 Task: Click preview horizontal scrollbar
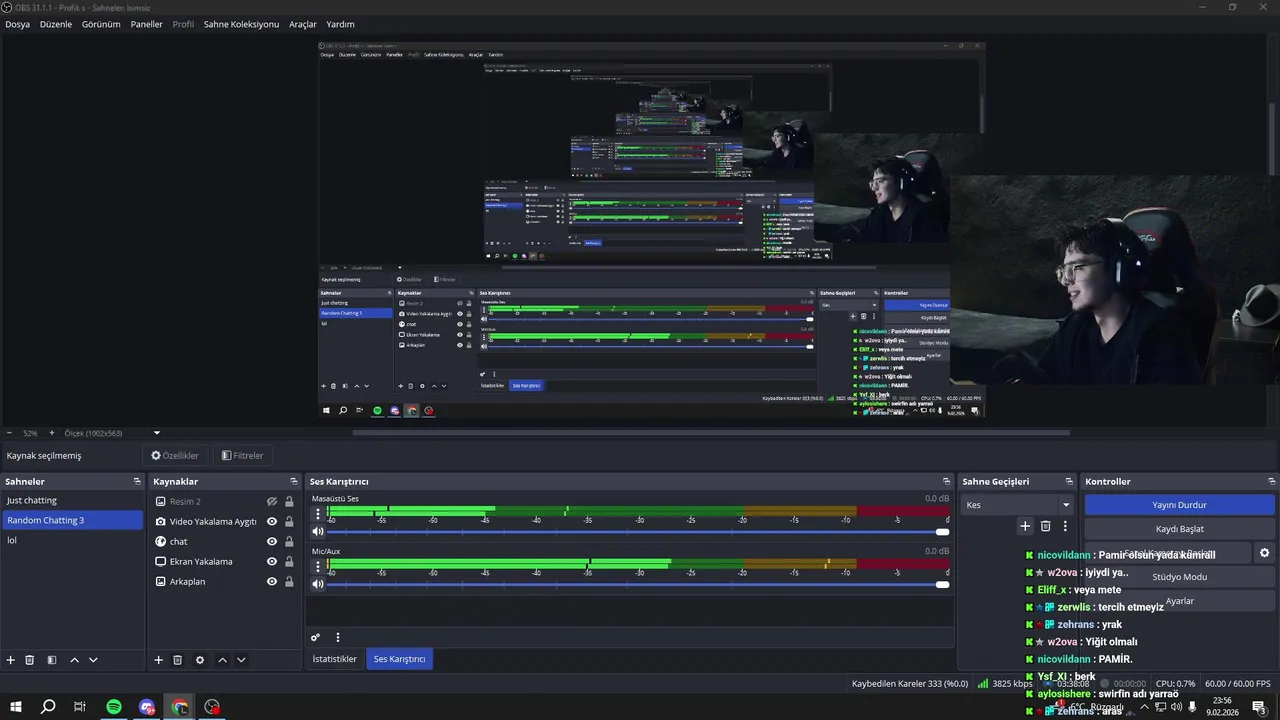[711, 433]
